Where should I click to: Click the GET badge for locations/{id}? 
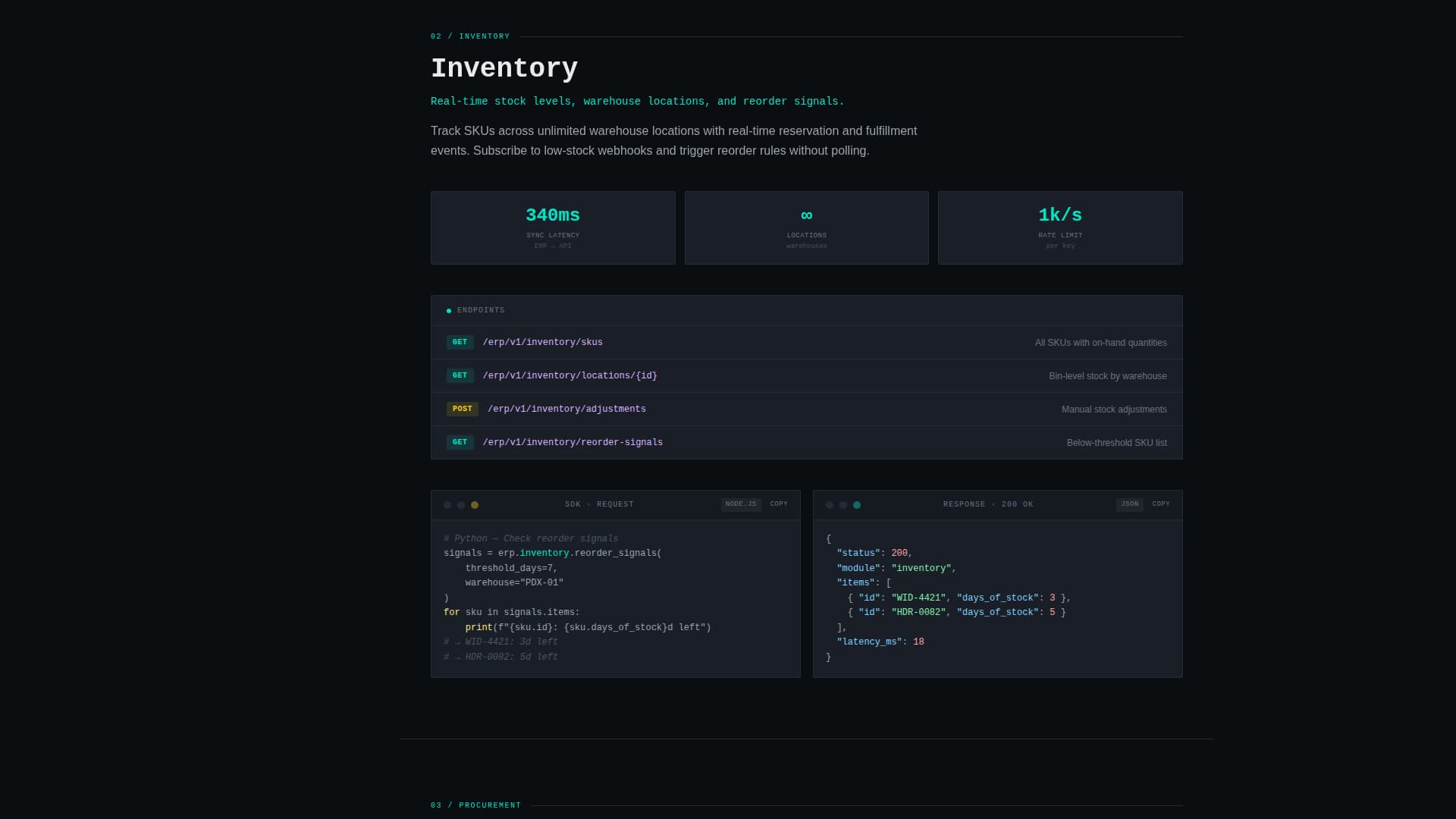pyautogui.click(x=460, y=376)
